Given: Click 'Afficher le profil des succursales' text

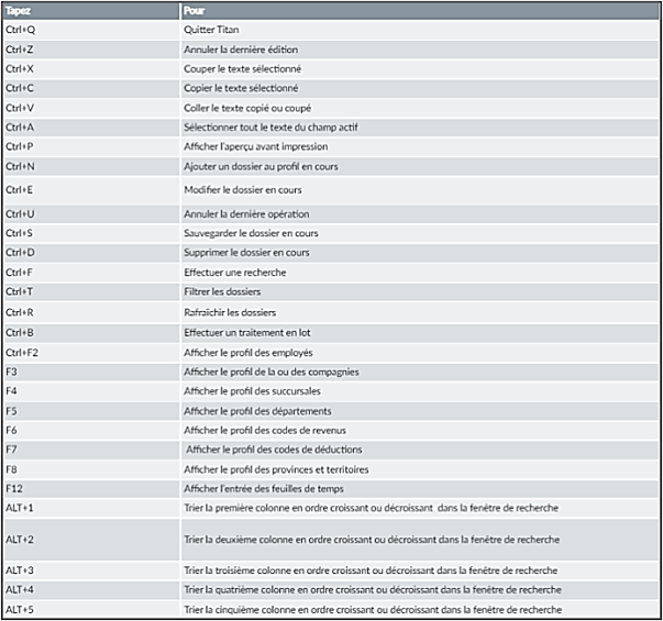Looking at the screenshot, I should click(x=252, y=391).
